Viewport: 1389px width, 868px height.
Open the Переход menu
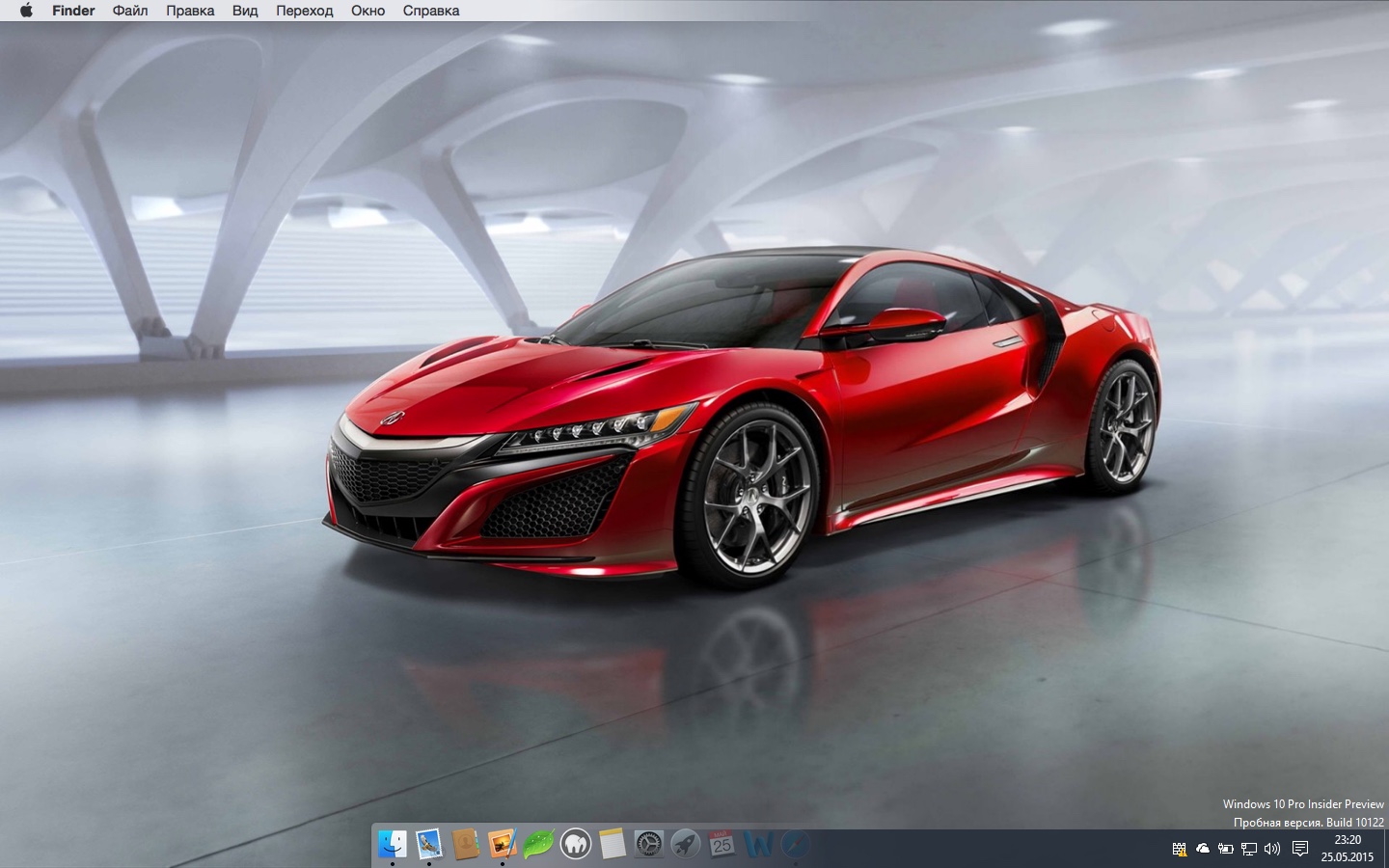pos(305,11)
